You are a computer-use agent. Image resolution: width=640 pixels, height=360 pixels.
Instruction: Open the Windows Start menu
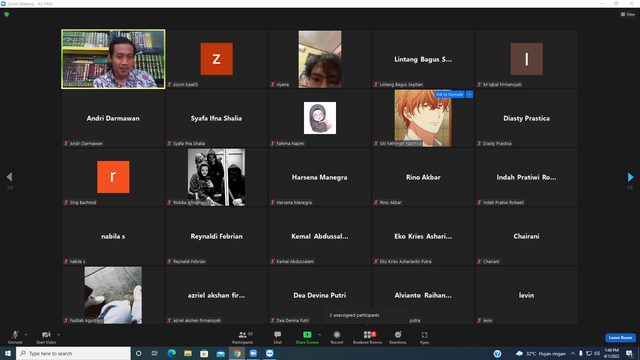[x=8, y=353]
